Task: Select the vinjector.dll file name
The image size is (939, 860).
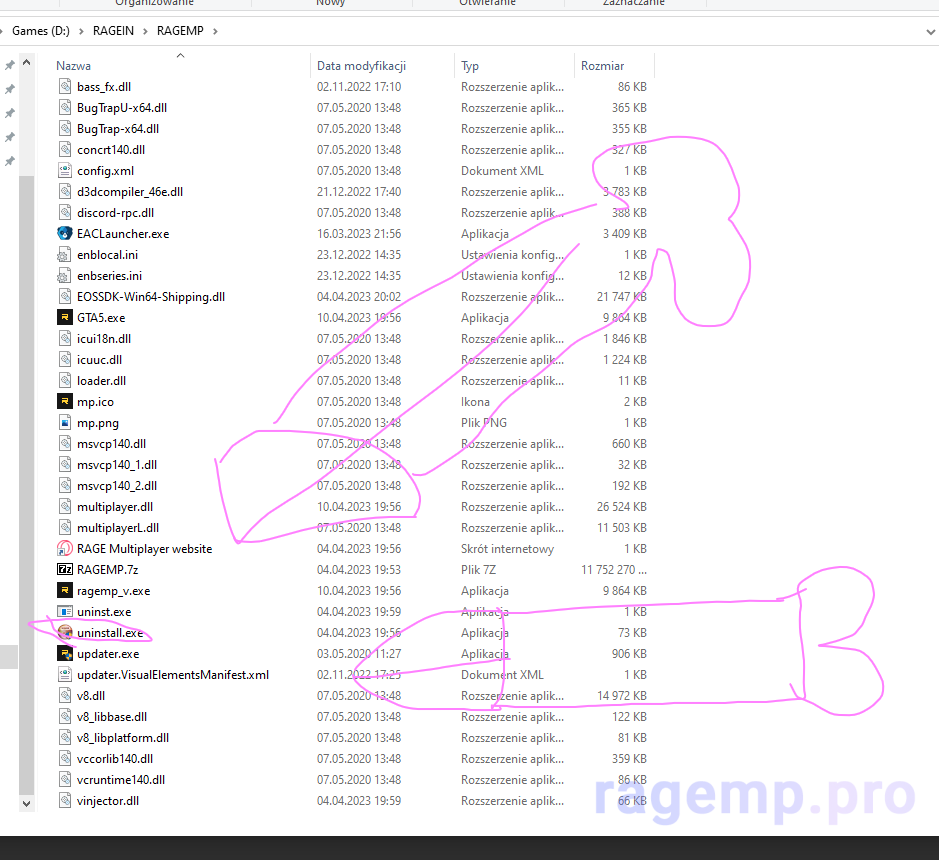Action: click(108, 801)
